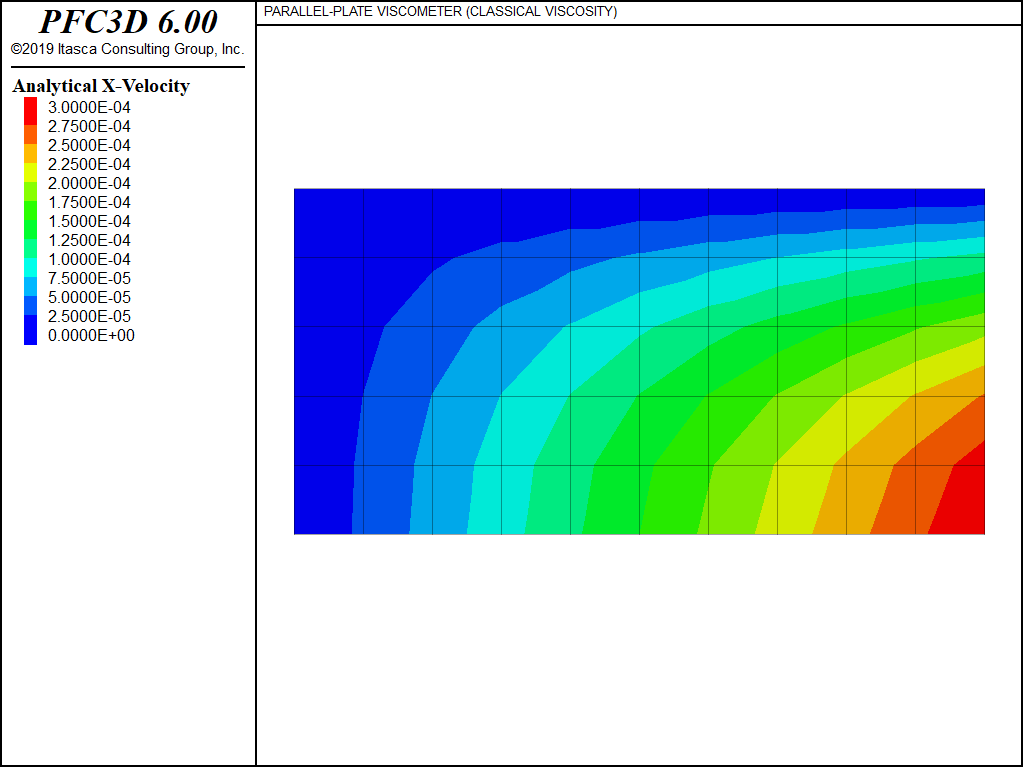The image size is (1024, 768).
Task: Click the legend value 1.5000E-04
Action: click(89, 221)
